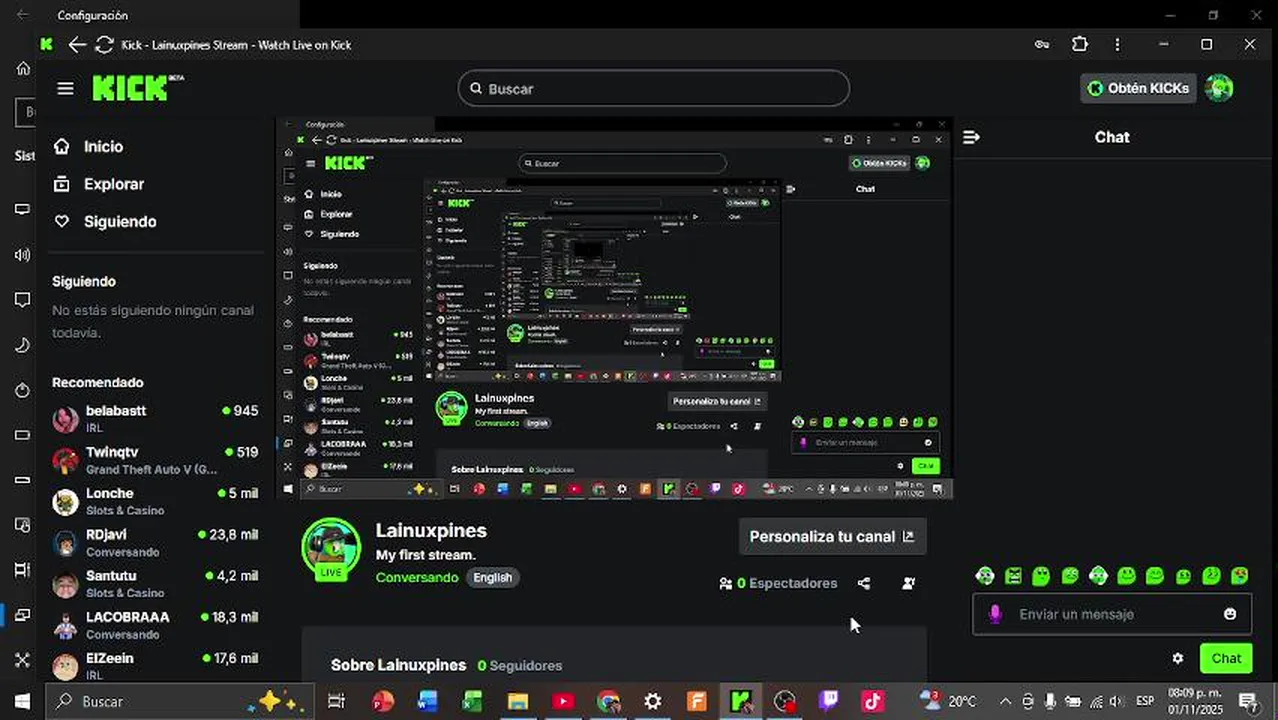Launch Excel from the taskbar
Viewport: 1278px width, 720px height.
(472, 701)
